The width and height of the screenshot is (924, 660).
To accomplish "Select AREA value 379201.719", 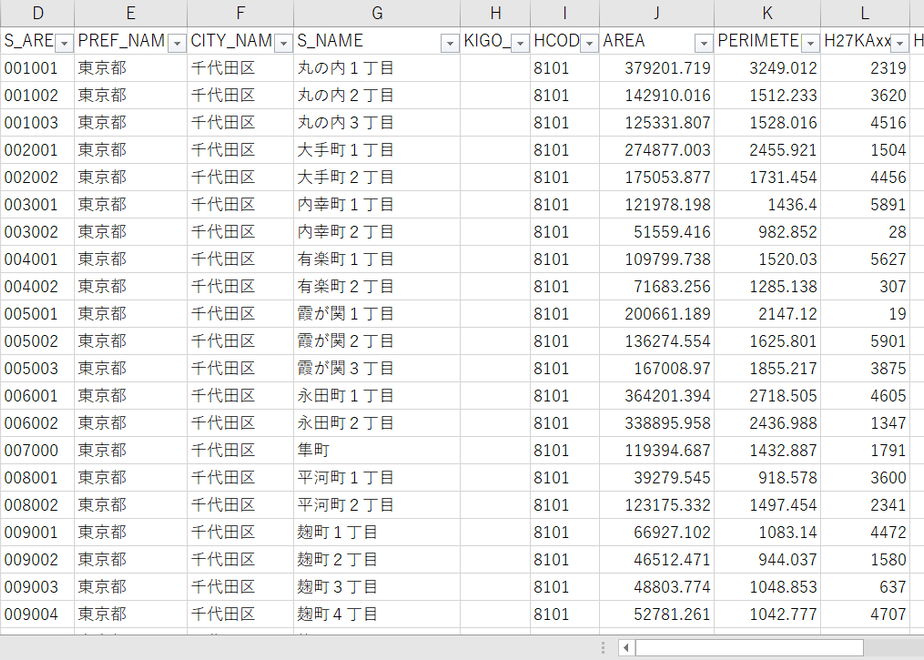I will click(657, 68).
